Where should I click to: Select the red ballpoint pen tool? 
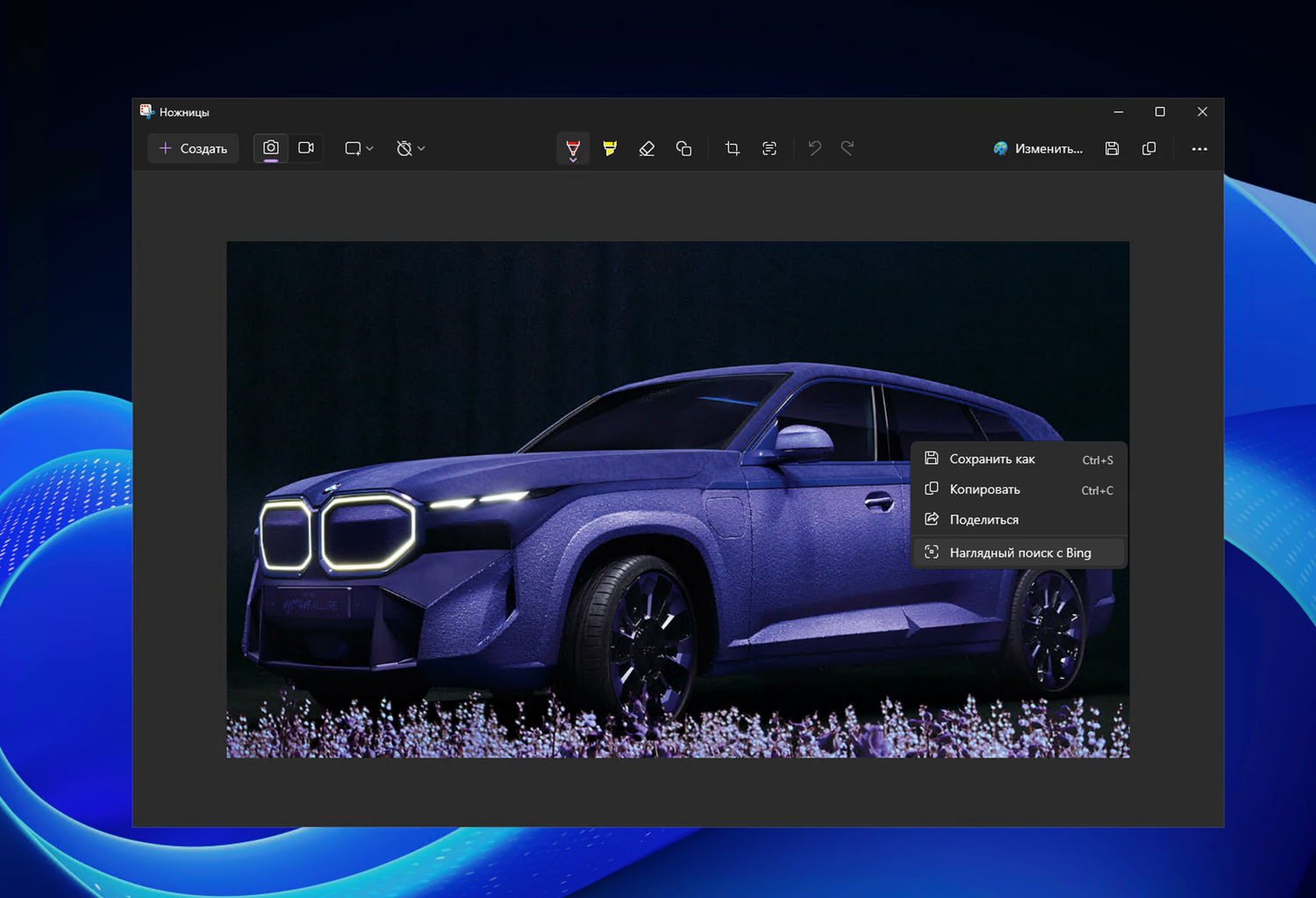tap(573, 148)
